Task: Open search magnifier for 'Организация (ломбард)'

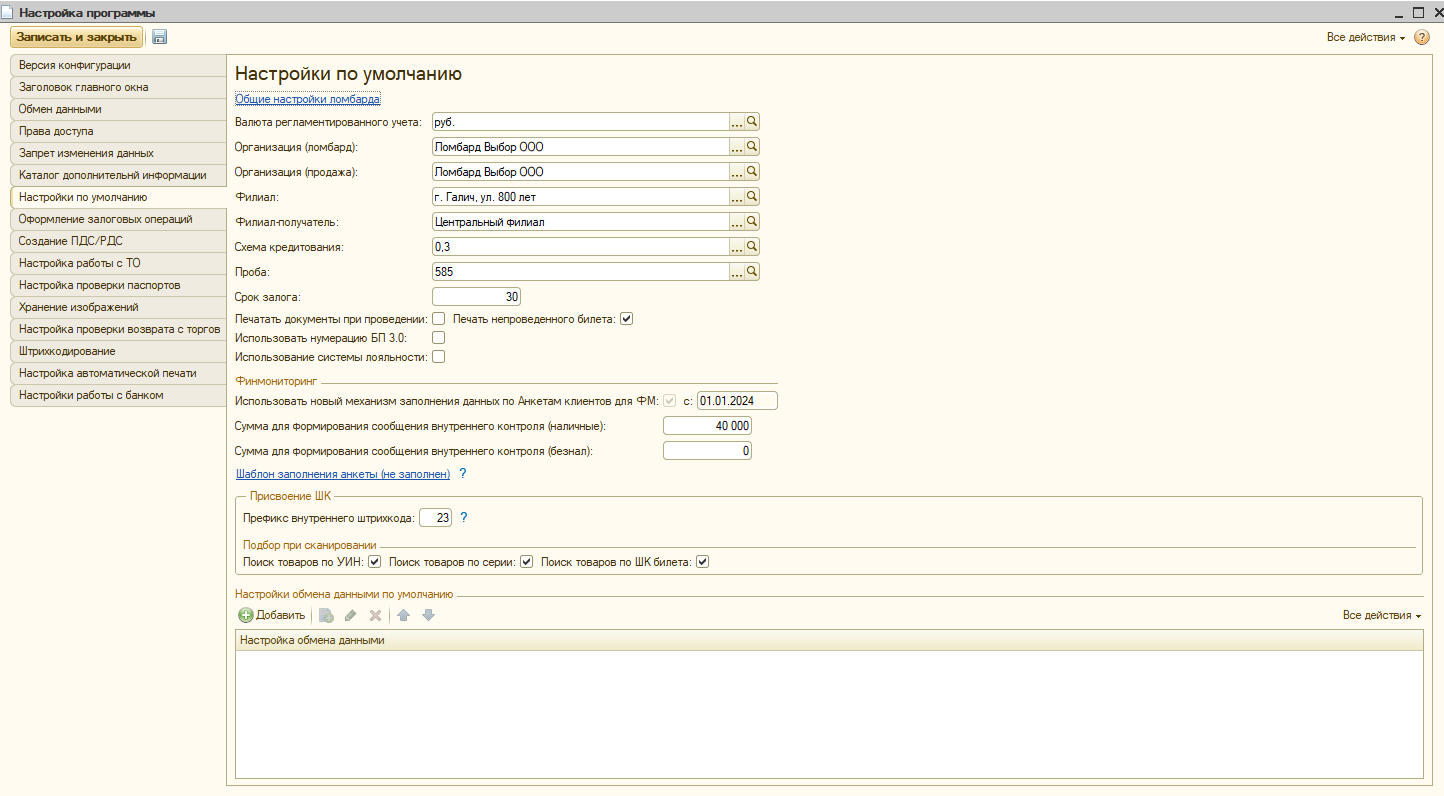Action: tap(752, 147)
